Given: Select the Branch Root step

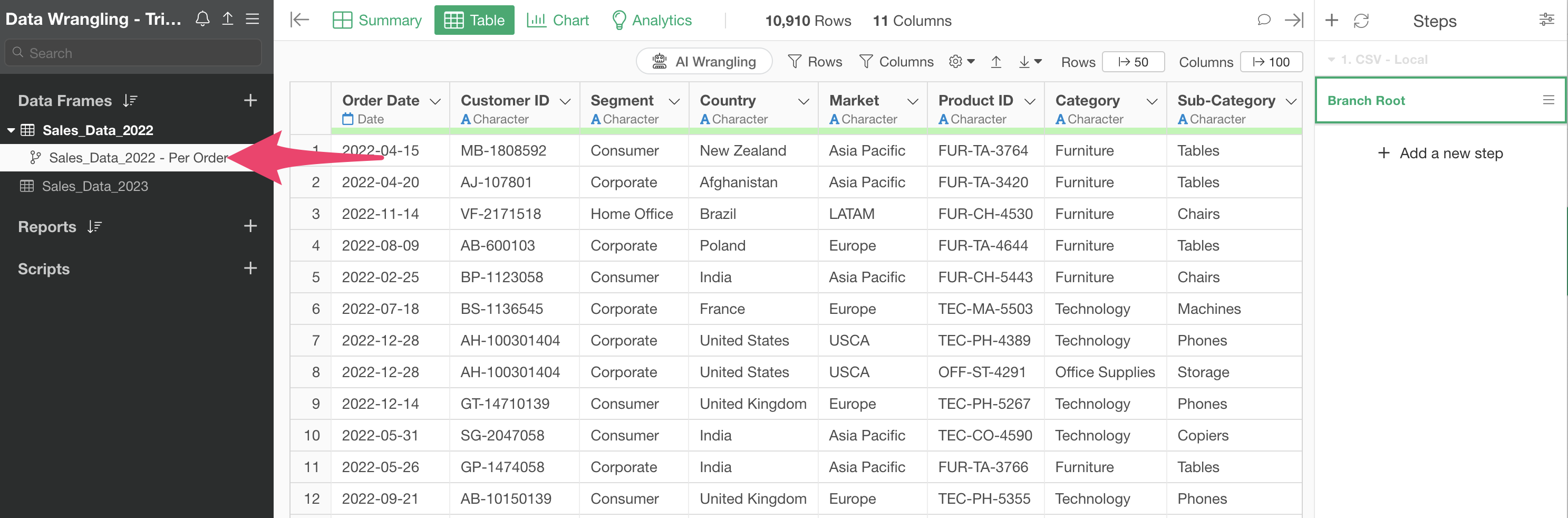Looking at the screenshot, I should click(1440, 100).
